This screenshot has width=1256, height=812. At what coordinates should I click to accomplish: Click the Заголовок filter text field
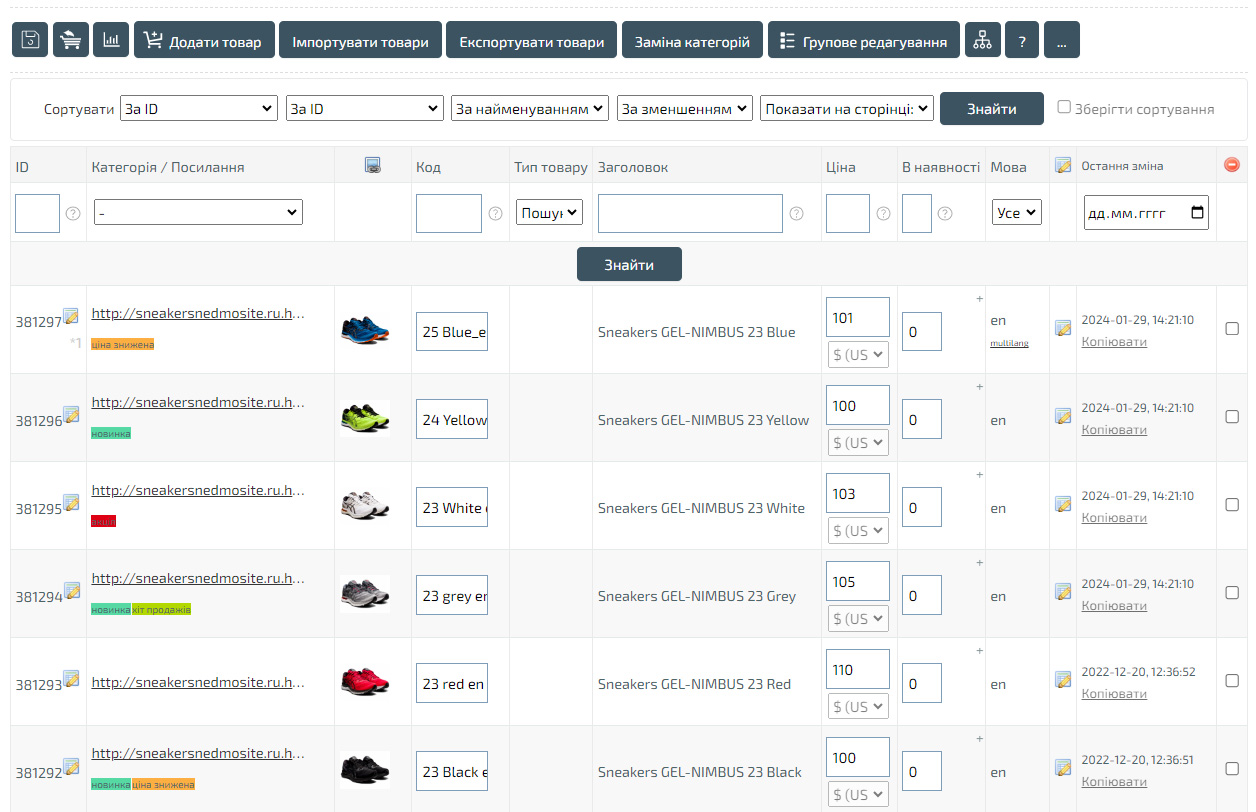[690, 213]
